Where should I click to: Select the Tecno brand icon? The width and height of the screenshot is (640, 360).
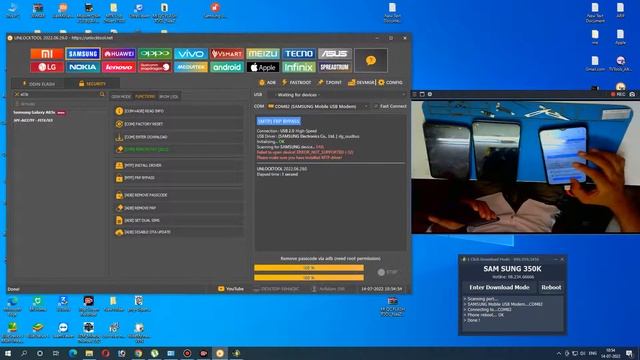pos(298,54)
